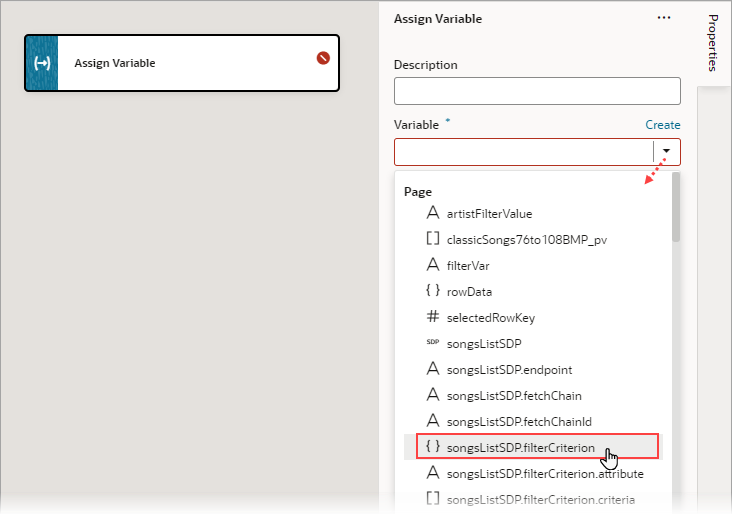Select songsListSDP.filterCriterion from the list
This screenshot has height=515, width=732.
(521, 447)
